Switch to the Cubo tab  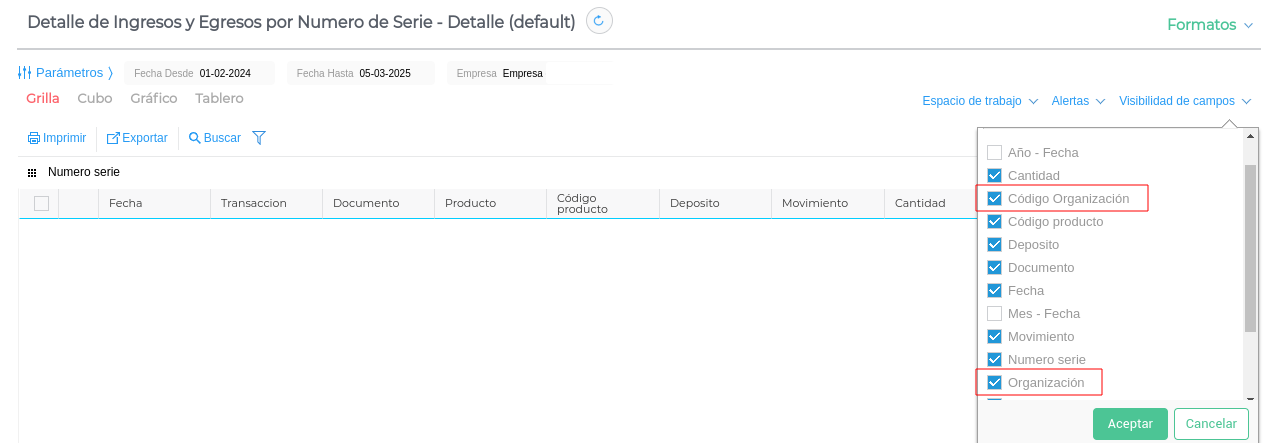click(95, 98)
